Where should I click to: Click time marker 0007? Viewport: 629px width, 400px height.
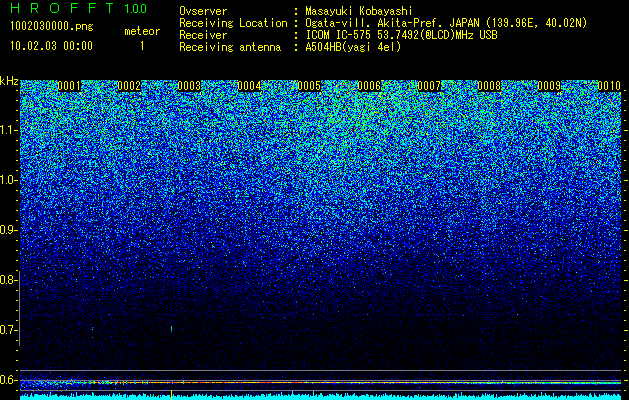click(x=429, y=86)
